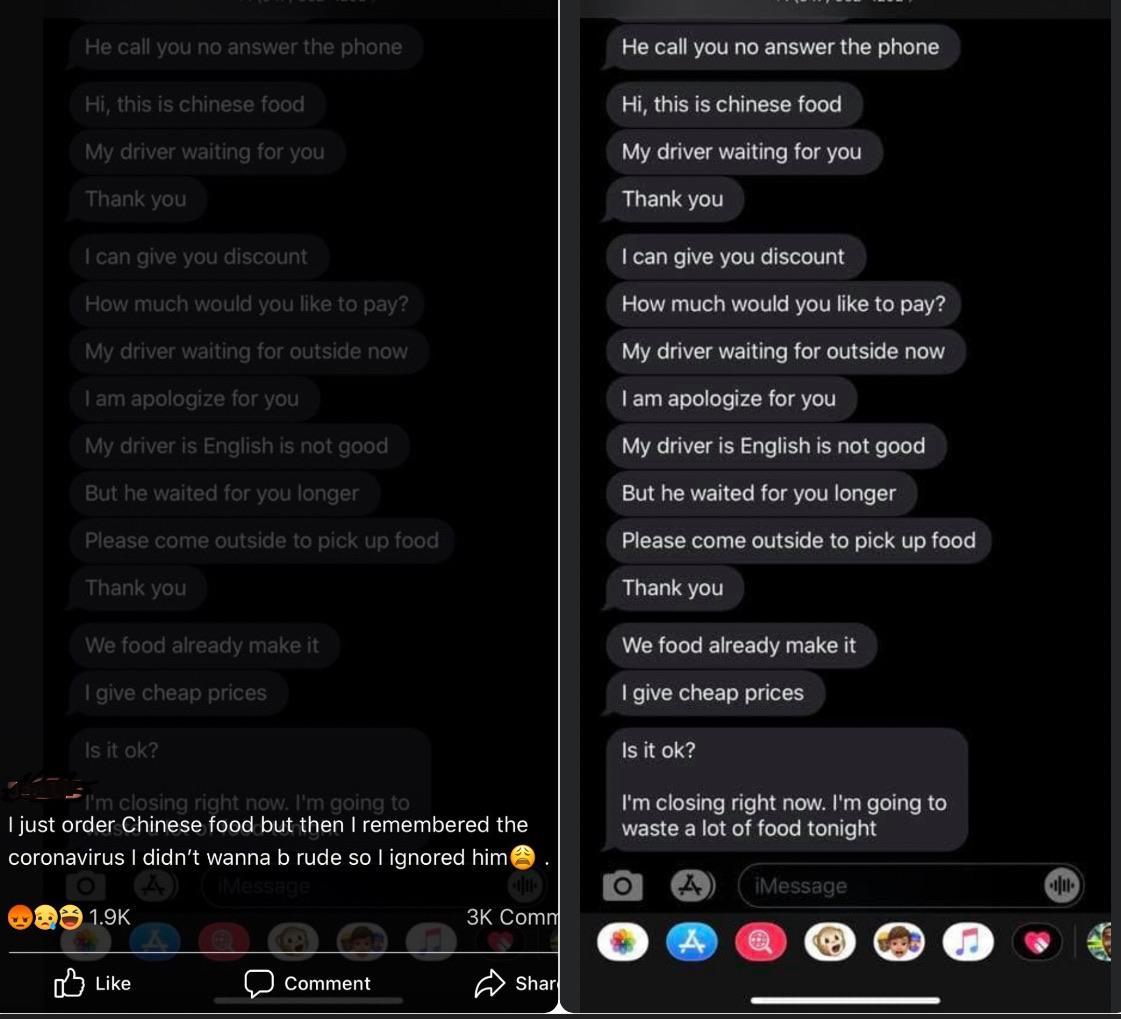
Task: Tap the right-hand "I'm closing right now" message bubble
Action: (786, 789)
